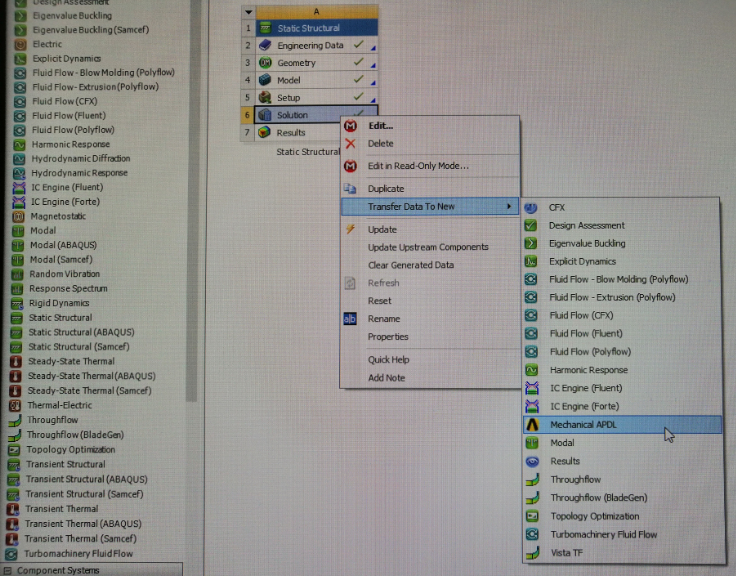
Task: Choose Edit in Read-Only Mode...
Action: click(418, 166)
